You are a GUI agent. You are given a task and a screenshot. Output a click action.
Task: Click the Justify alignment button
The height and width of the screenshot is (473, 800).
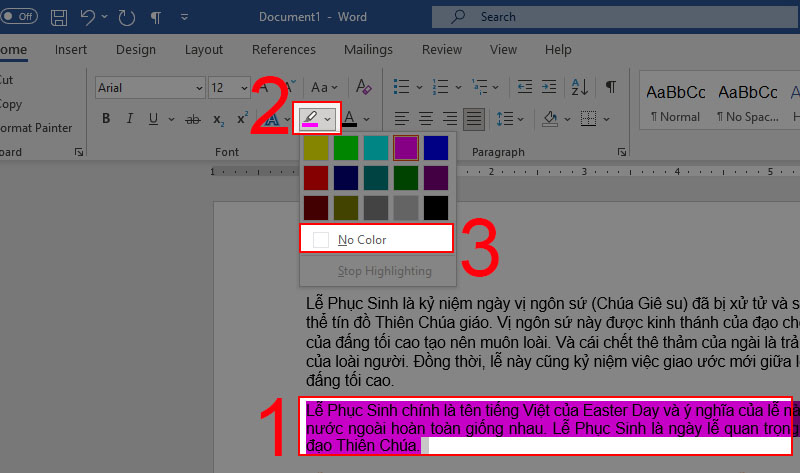[473, 120]
